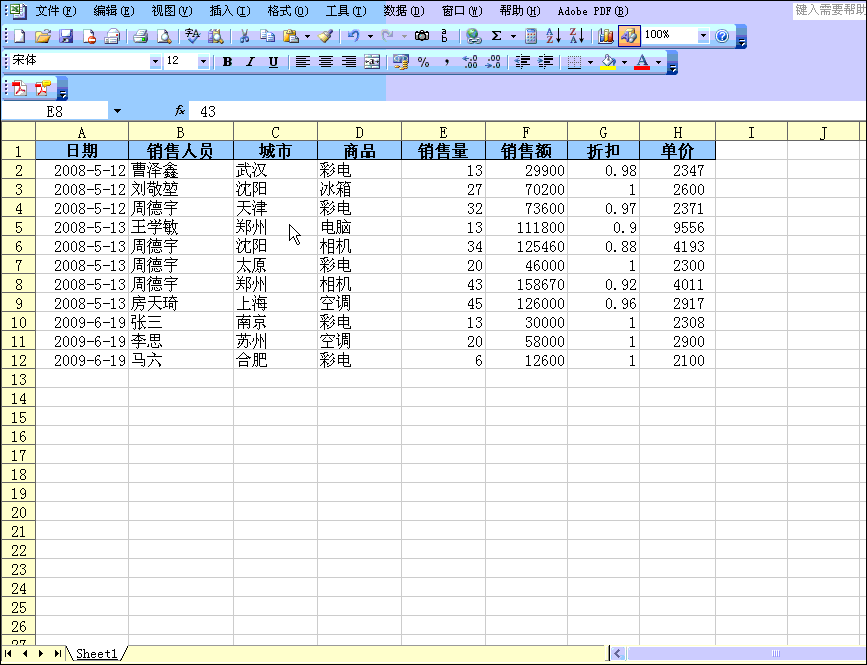
Task: Click the Save icon
Action: [68, 36]
